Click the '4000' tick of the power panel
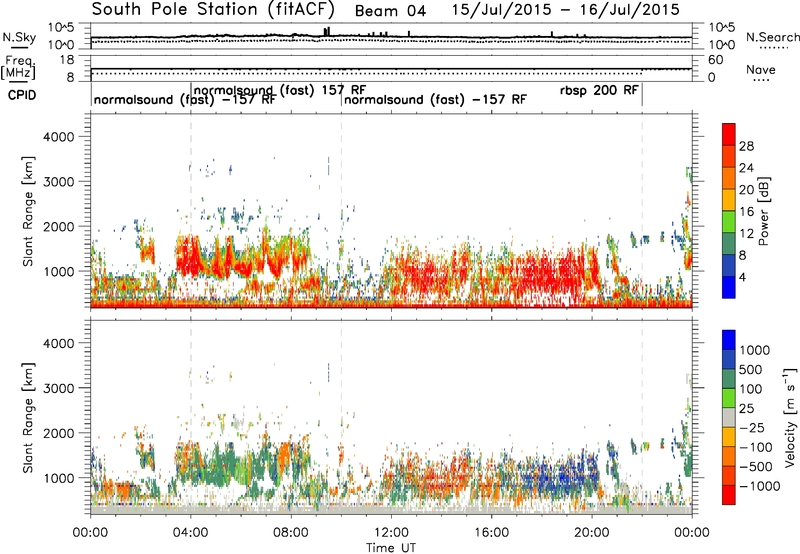This screenshot has height=554, width=800. [58, 137]
